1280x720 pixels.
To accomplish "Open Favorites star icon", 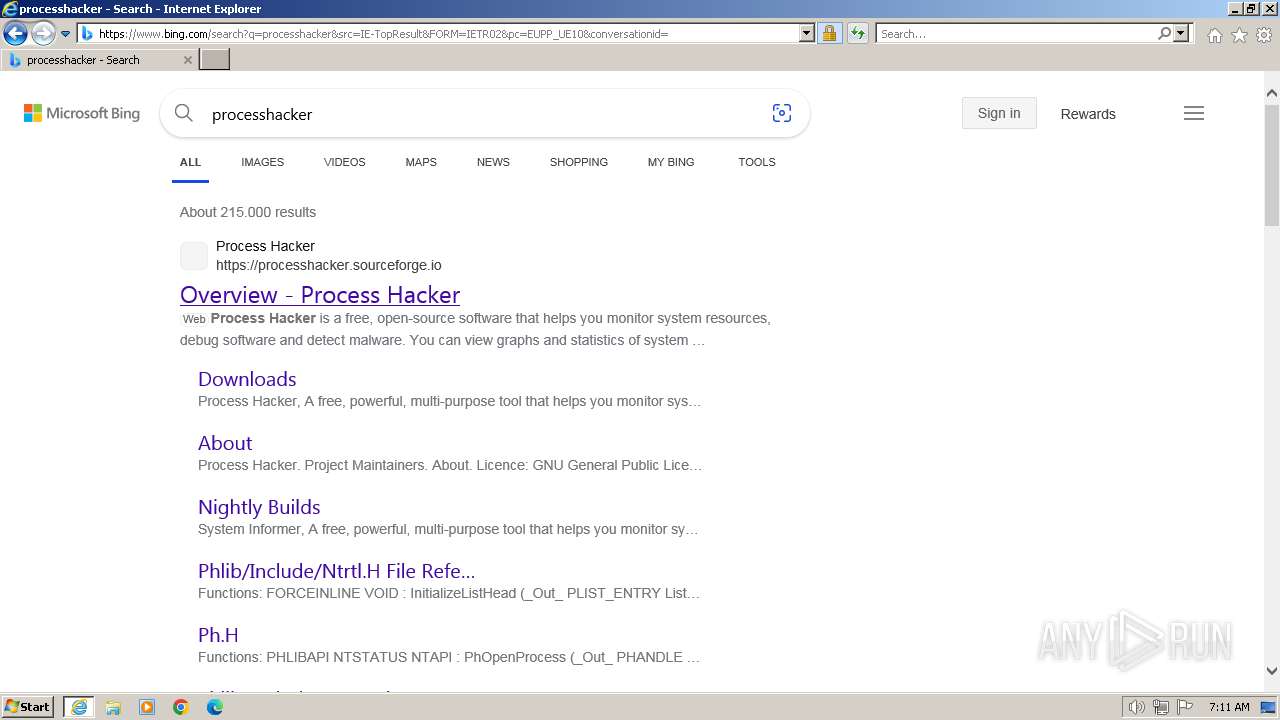I will 1239,35.
